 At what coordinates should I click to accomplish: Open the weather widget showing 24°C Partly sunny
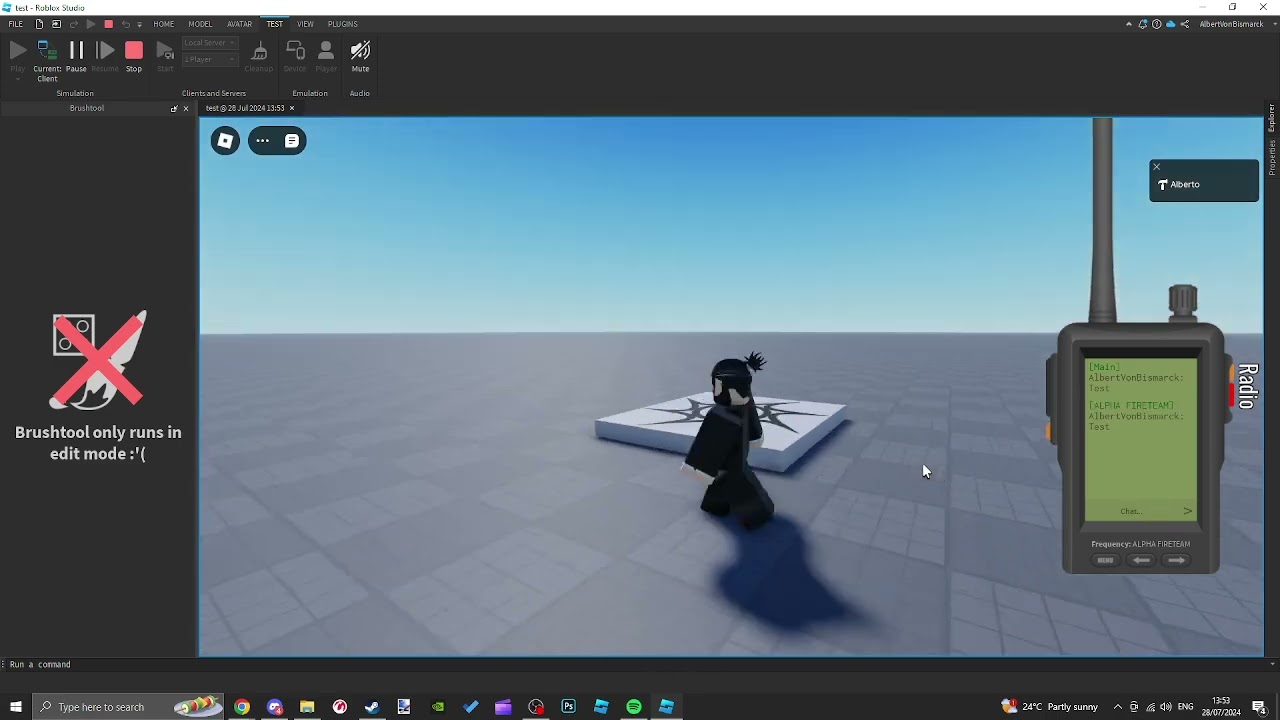coord(1050,707)
